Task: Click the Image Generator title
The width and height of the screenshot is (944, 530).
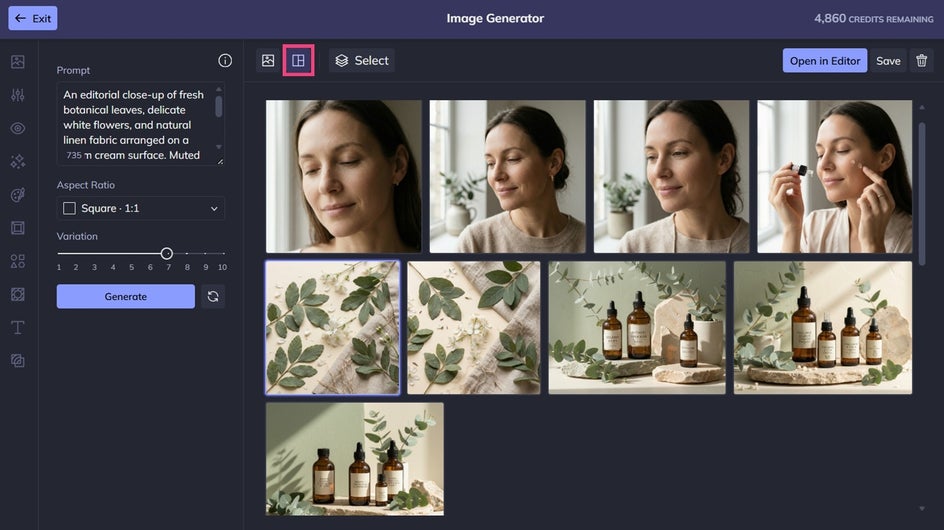Action: pyautogui.click(x=495, y=19)
